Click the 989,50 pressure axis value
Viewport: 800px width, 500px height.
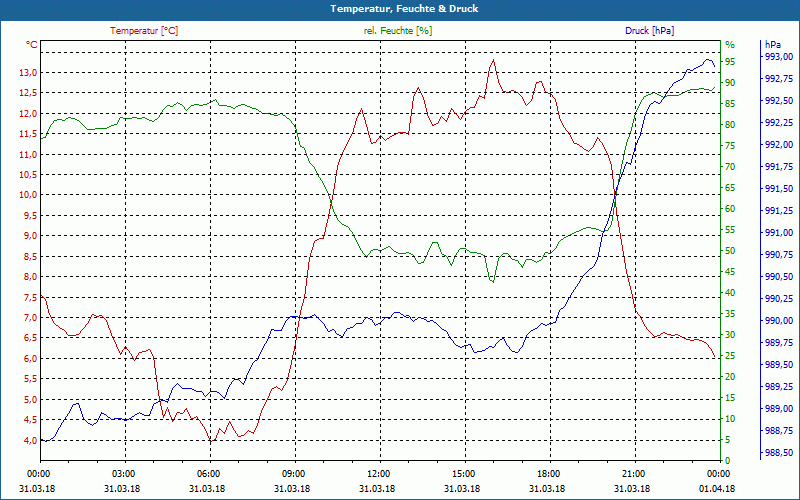pyautogui.click(x=779, y=365)
